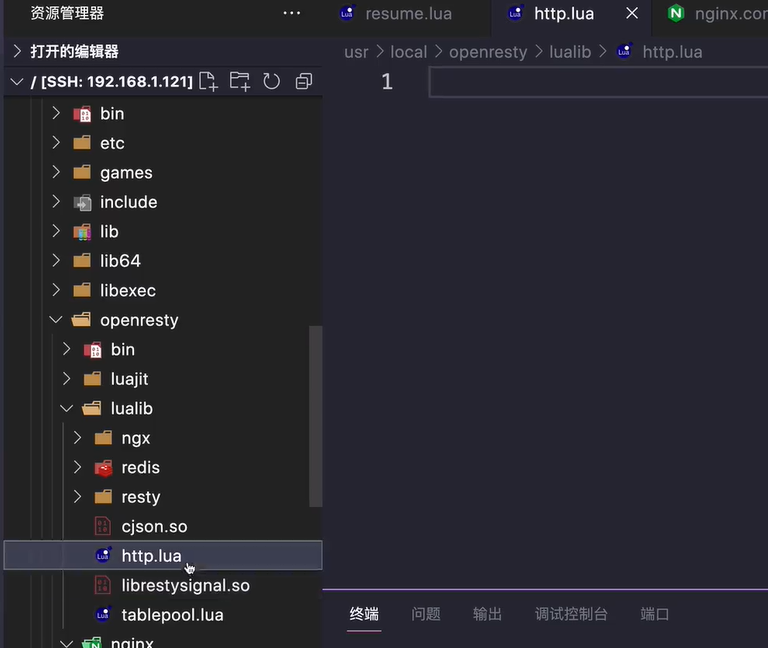
Task: Open the explorer more actions ellipsis menu
Action: (291, 13)
